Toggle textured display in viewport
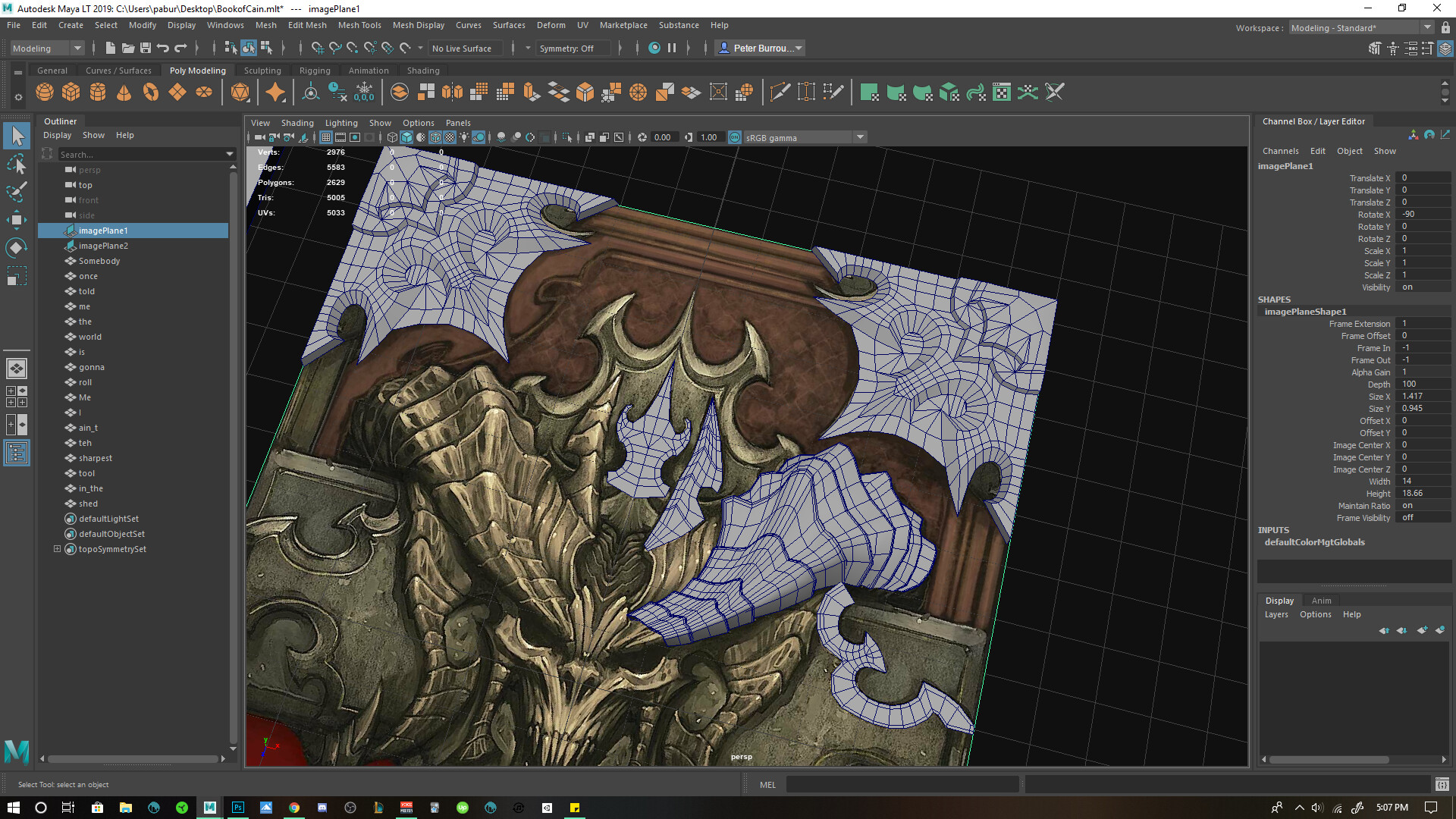The width and height of the screenshot is (1456, 819). [450, 137]
